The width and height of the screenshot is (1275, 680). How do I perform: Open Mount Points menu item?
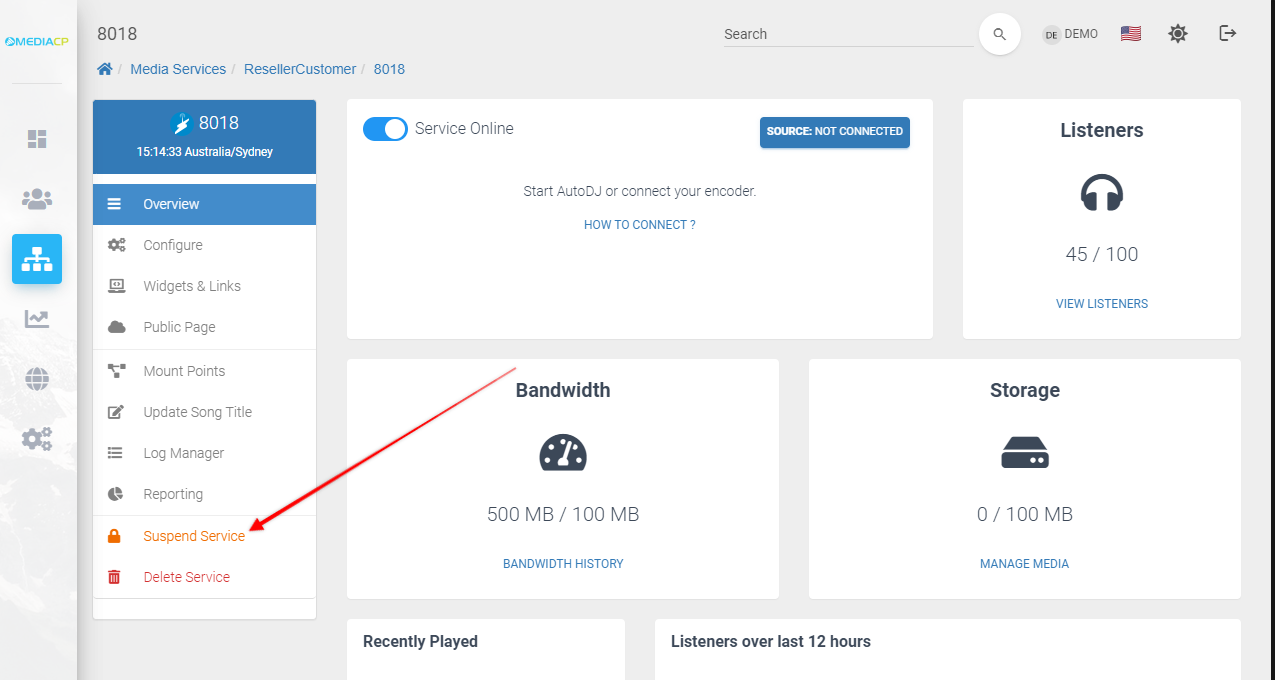204,371
